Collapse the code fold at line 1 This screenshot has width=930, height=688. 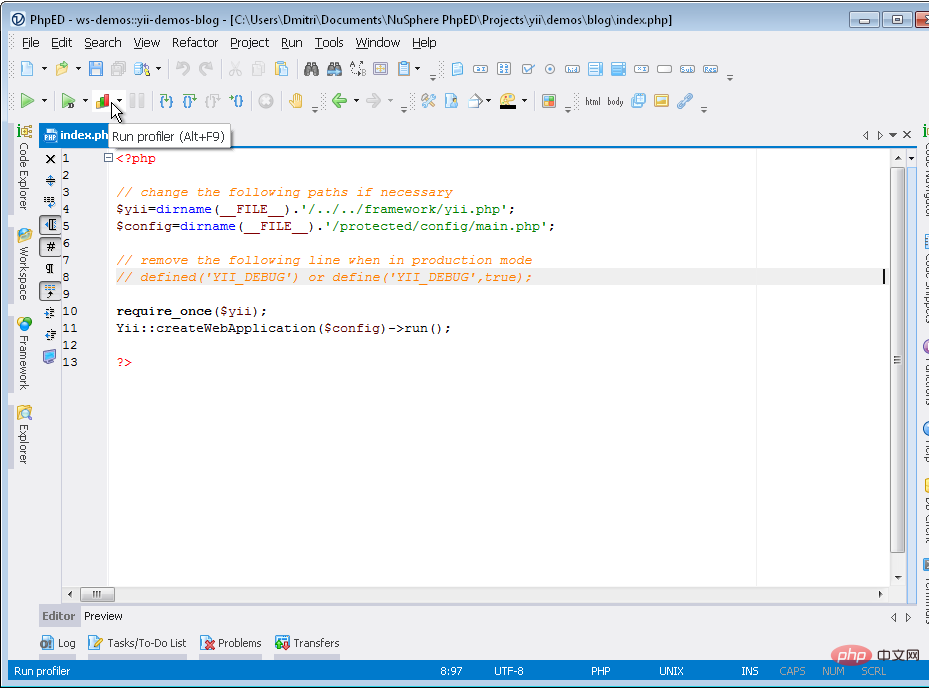point(108,158)
